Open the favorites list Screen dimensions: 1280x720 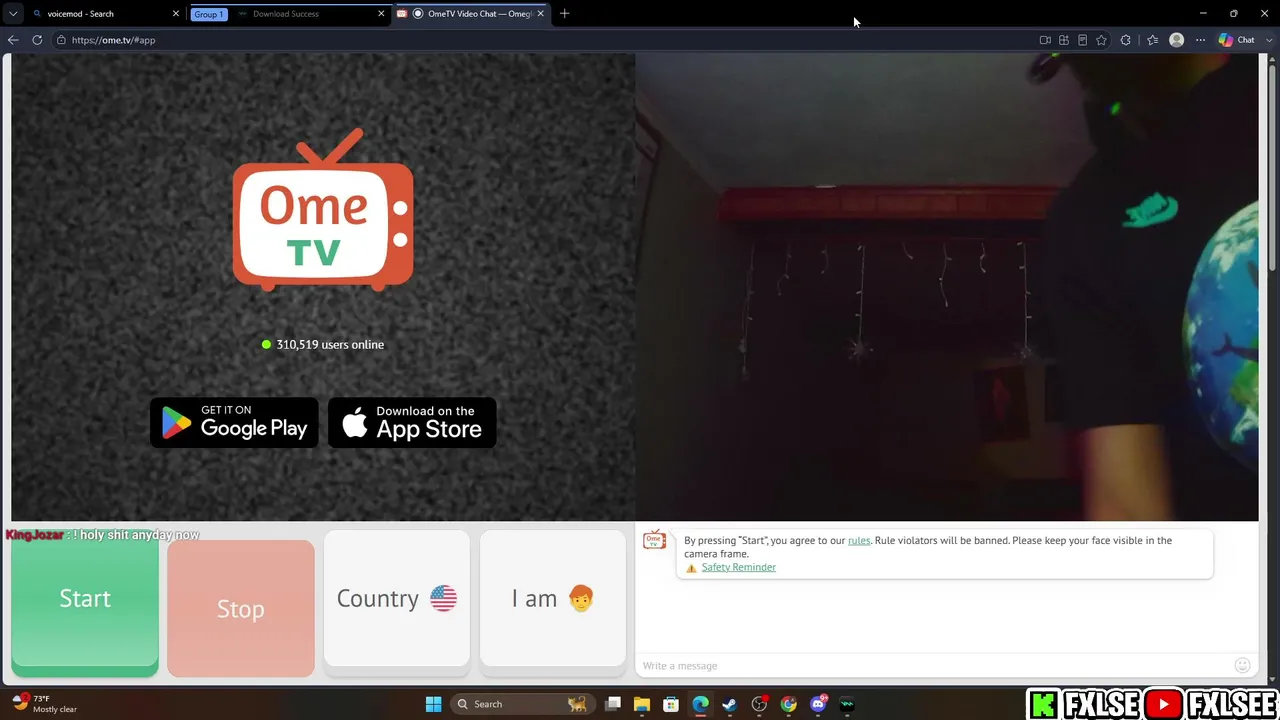(1152, 40)
